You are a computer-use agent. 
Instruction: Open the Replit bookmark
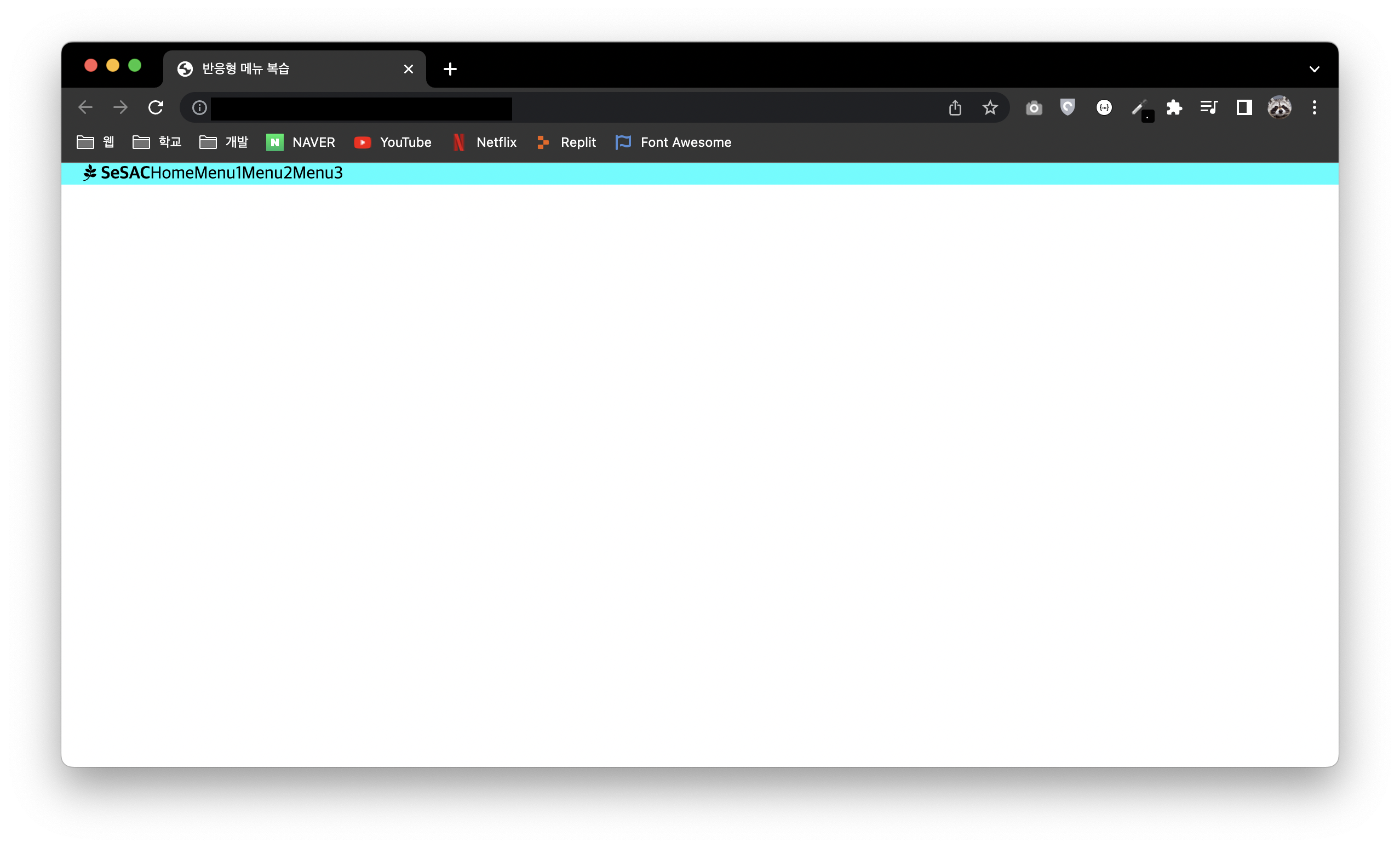(x=566, y=142)
